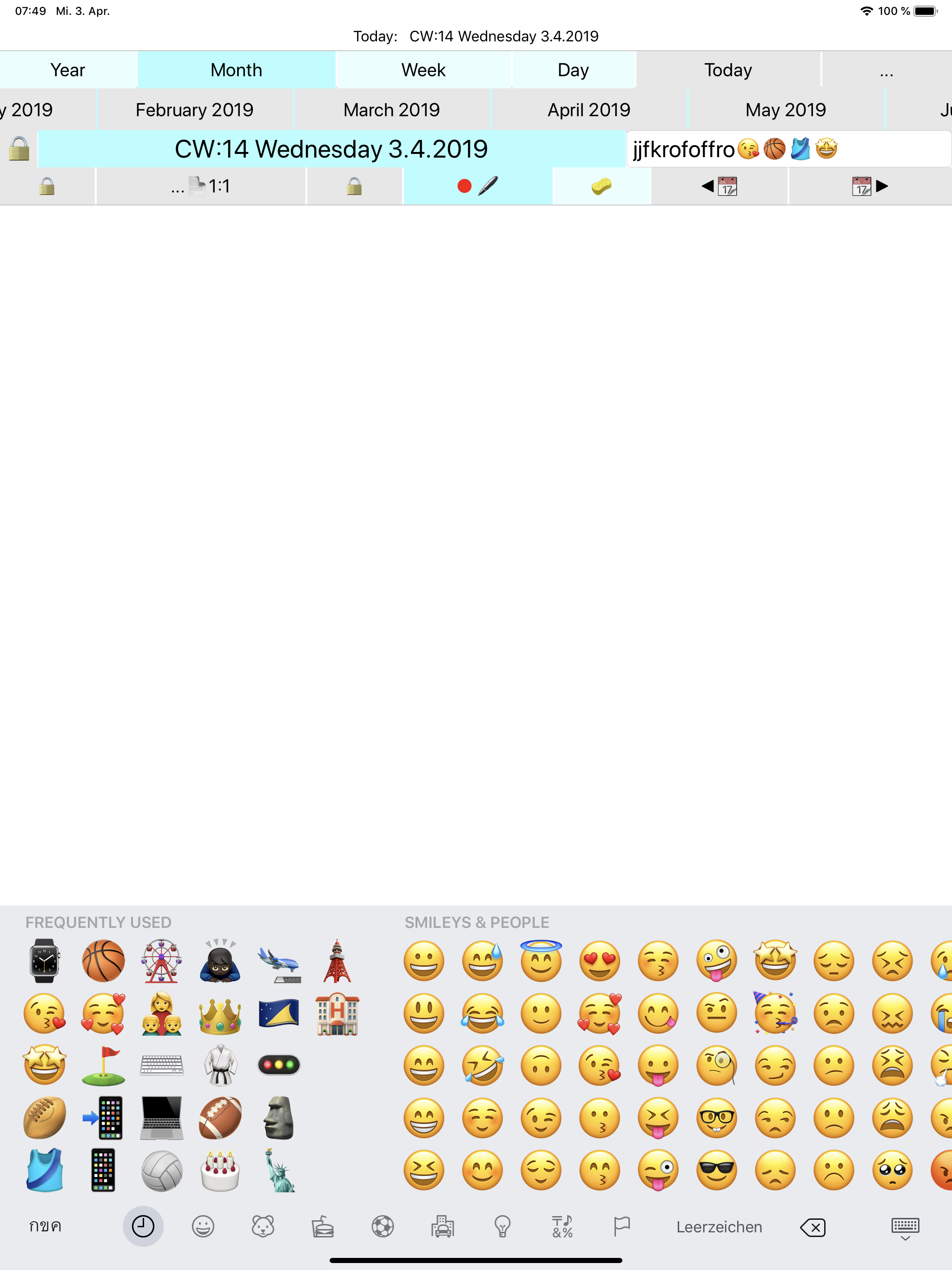952x1270 pixels.
Task: Go to previous day calendar arrow
Action: 720,186
